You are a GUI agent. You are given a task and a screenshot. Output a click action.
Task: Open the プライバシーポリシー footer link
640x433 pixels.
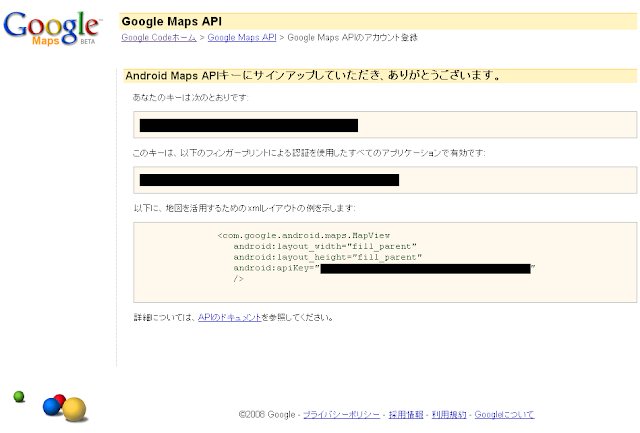341,415
